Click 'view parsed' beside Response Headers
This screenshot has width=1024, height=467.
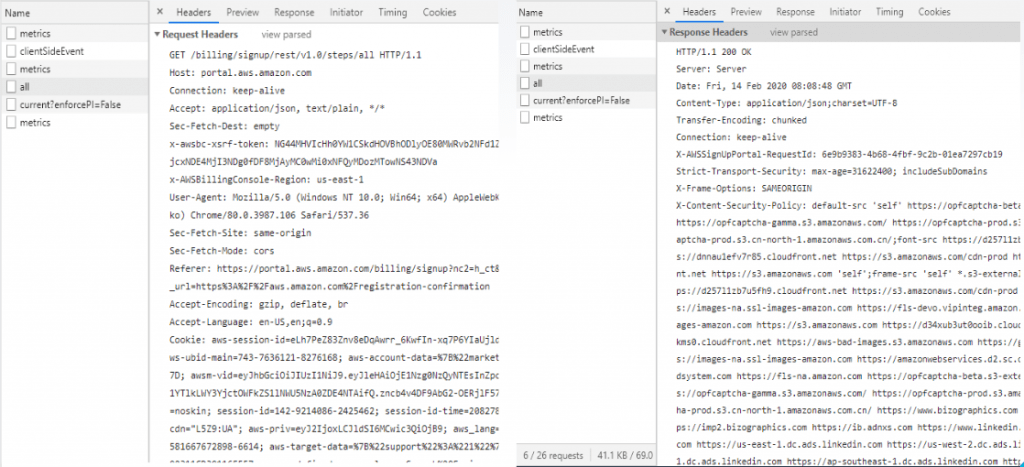(793, 32)
